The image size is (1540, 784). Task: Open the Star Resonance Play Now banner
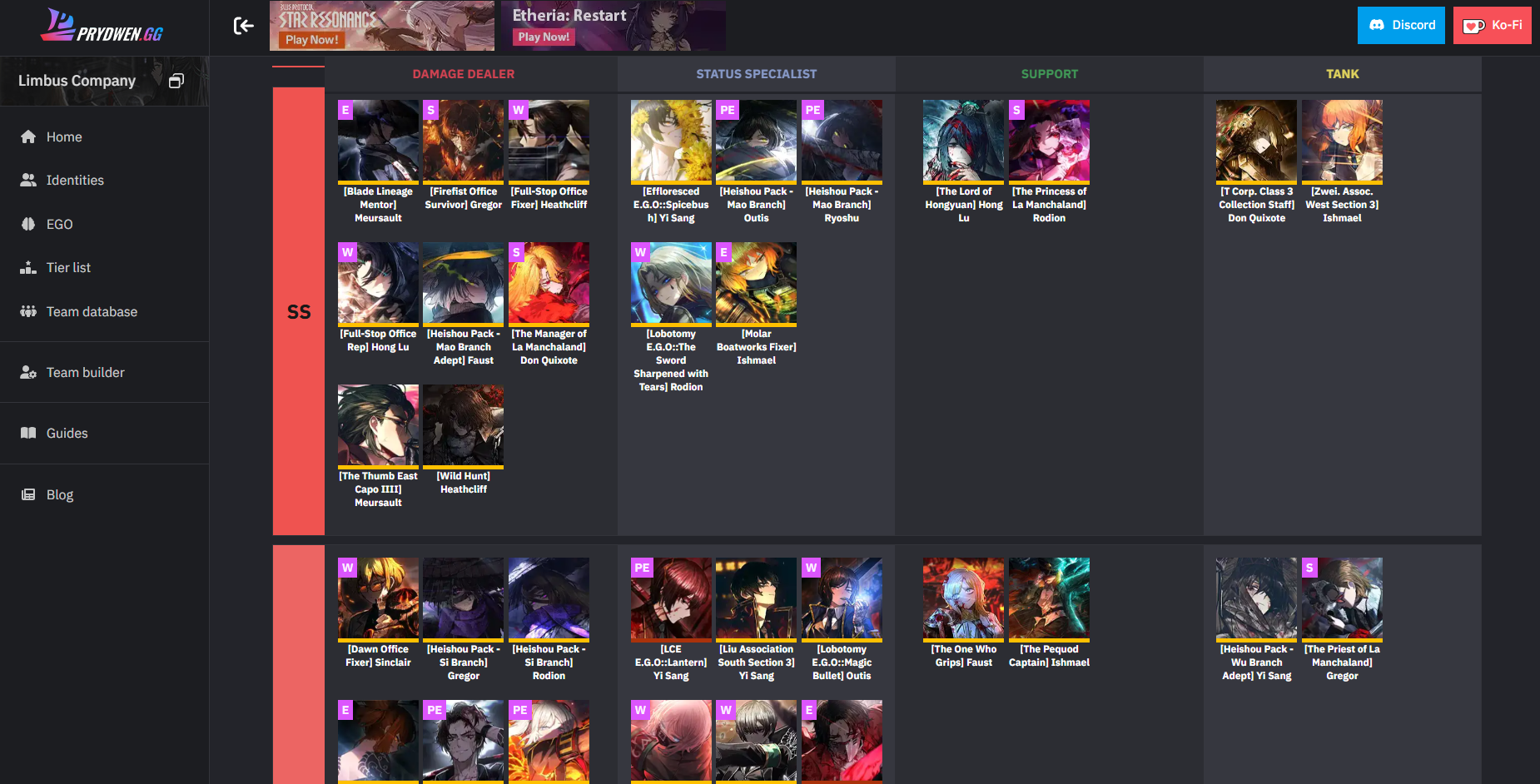point(382,26)
